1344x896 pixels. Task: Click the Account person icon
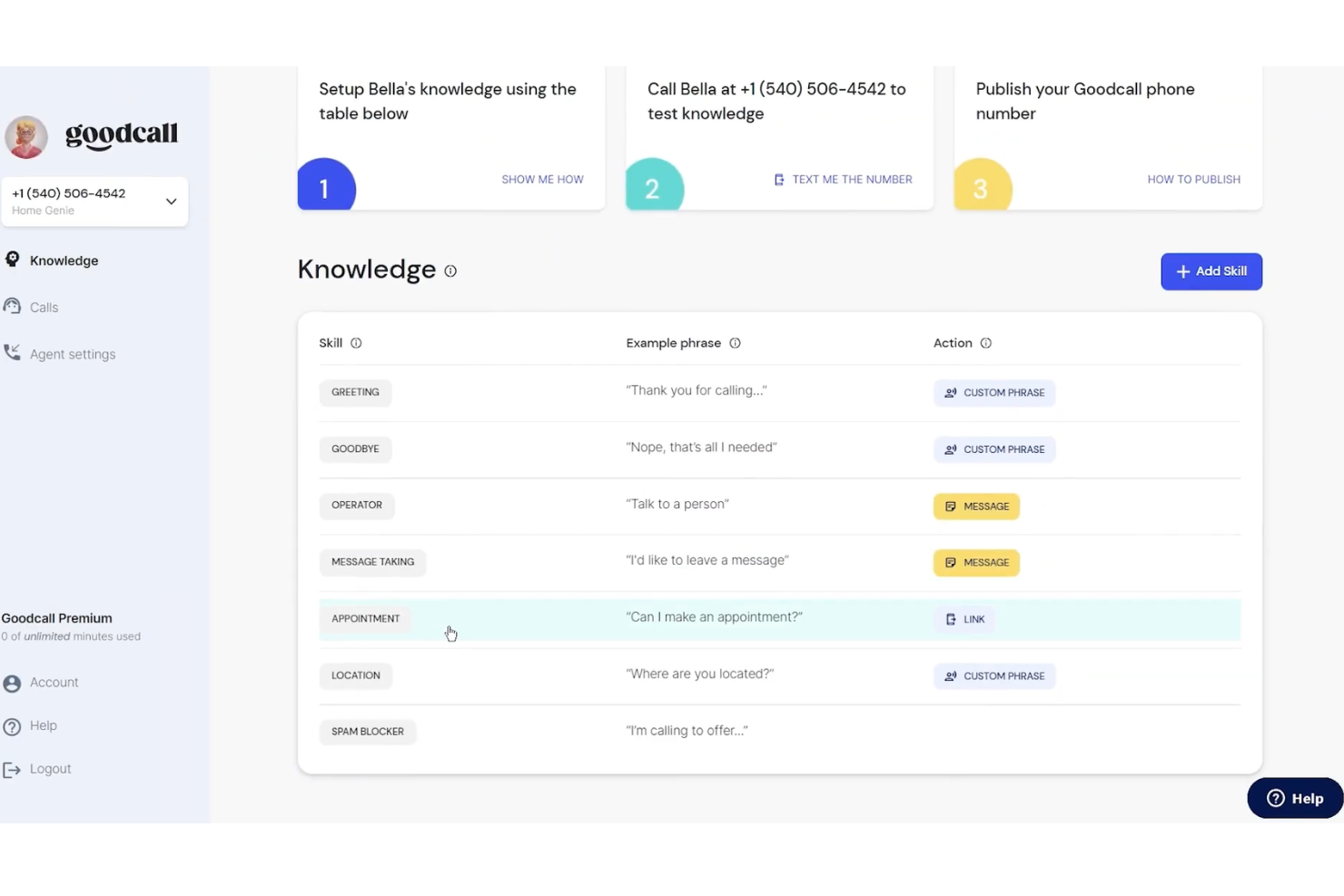(x=12, y=683)
